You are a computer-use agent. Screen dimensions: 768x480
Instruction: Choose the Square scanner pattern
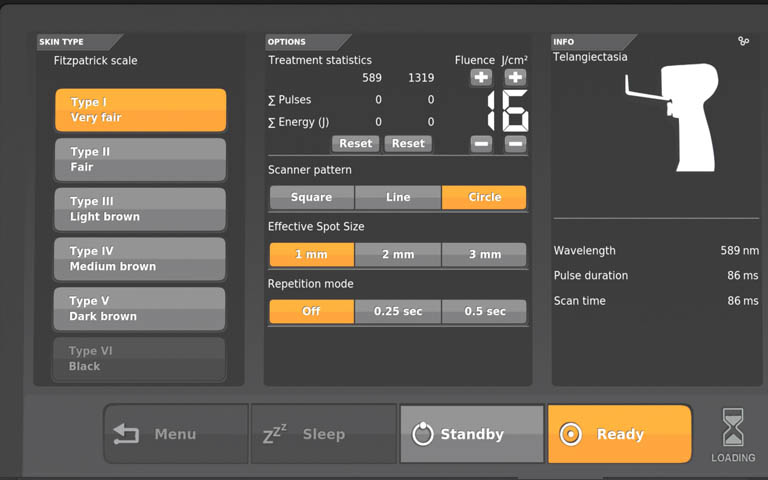click(x=311, y=197)
